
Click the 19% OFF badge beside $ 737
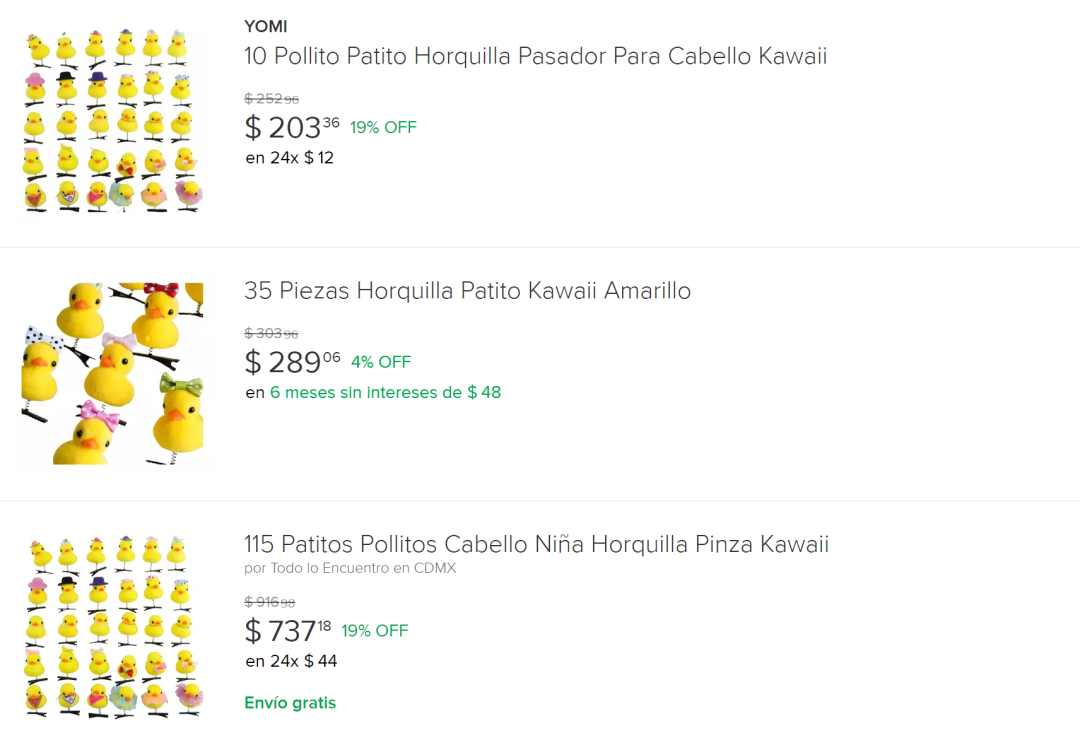click(375, 630)
